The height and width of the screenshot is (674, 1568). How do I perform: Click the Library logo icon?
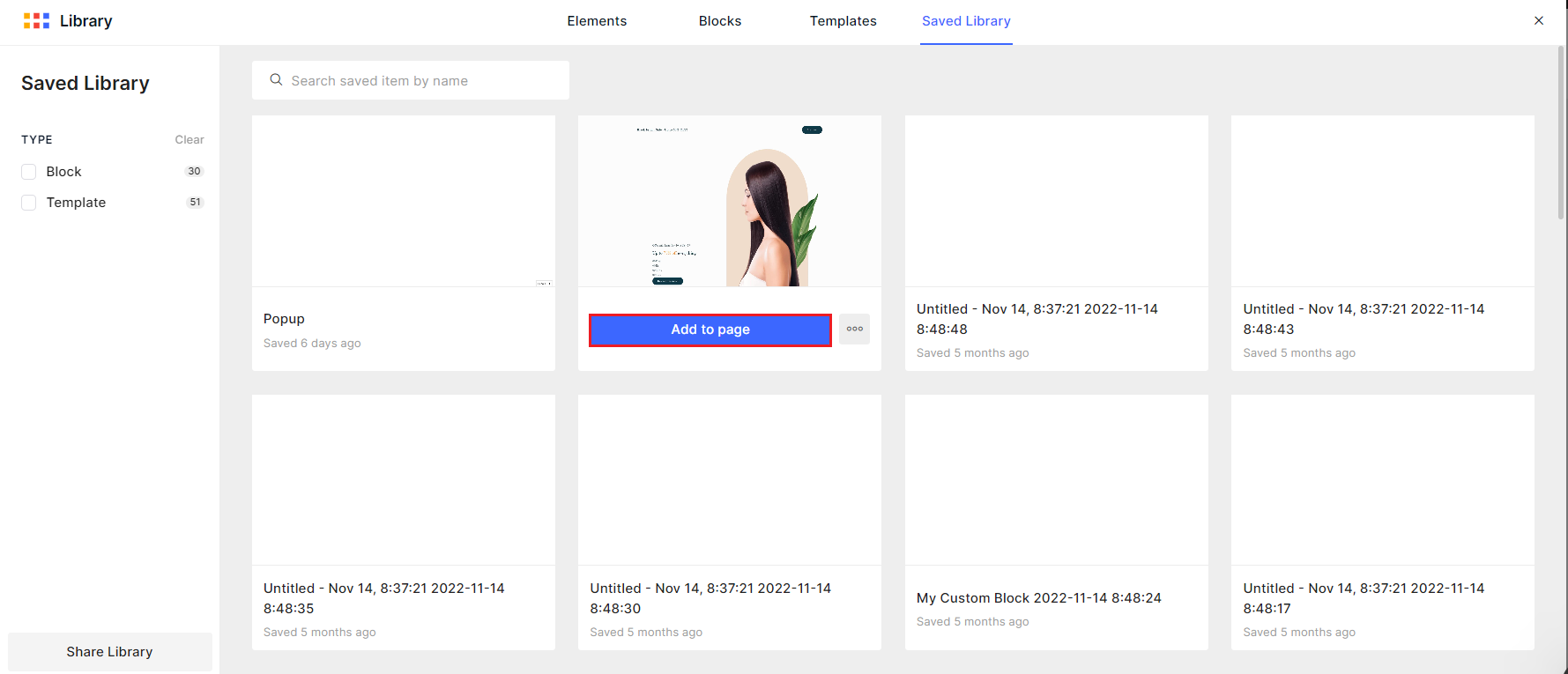click(x=36, y=21)
